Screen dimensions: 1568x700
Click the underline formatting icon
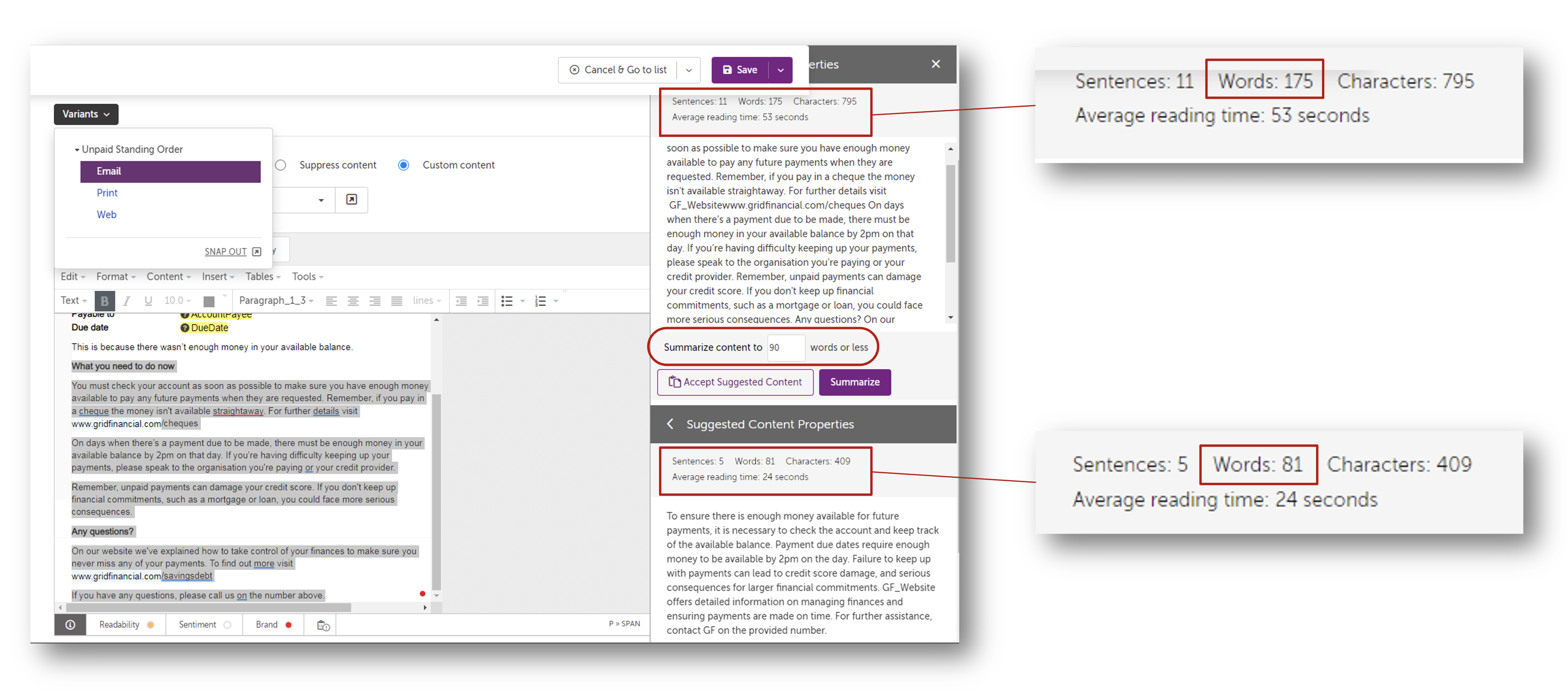148,301
